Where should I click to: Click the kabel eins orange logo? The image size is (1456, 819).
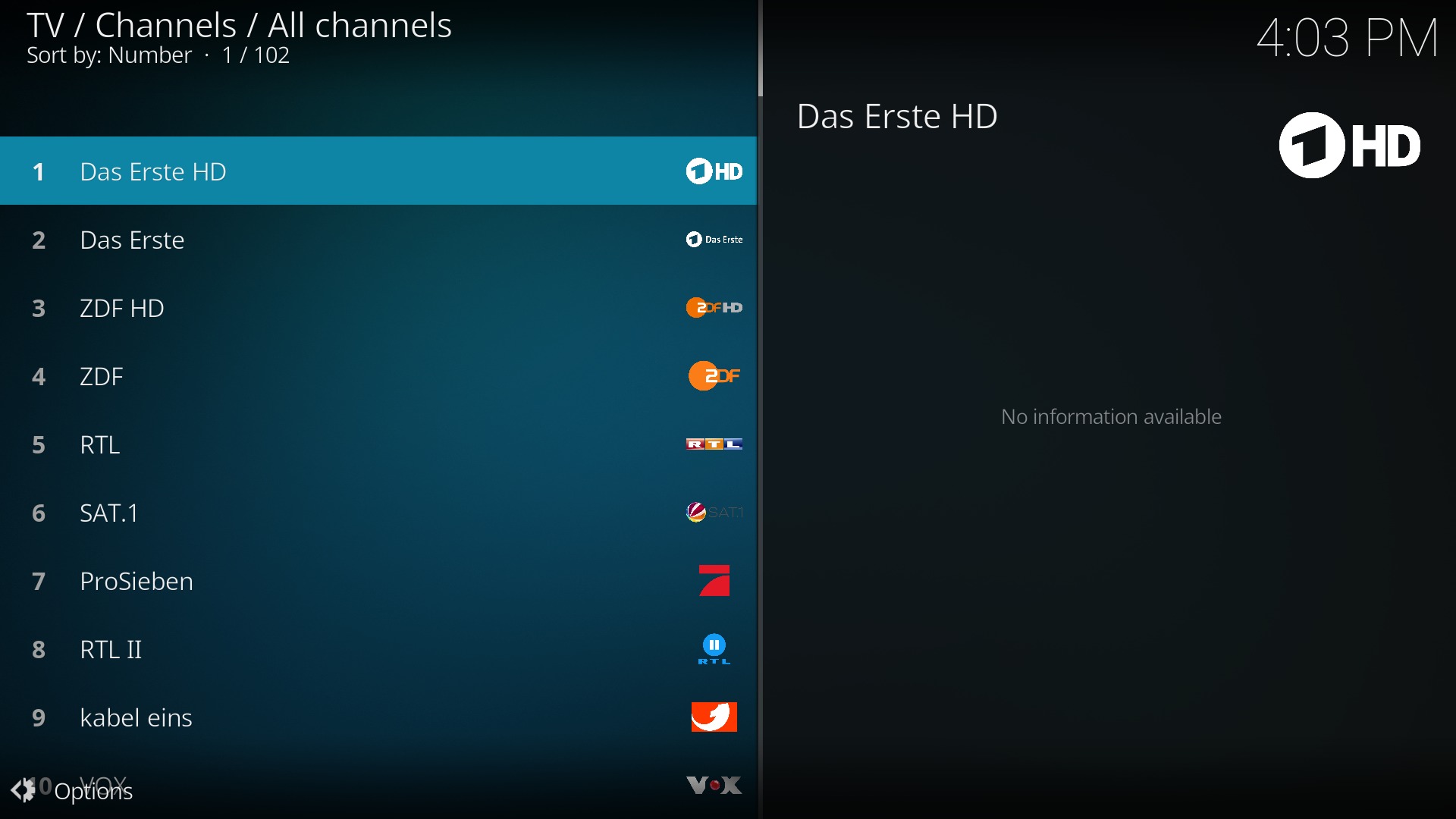(x=714, y=717)
